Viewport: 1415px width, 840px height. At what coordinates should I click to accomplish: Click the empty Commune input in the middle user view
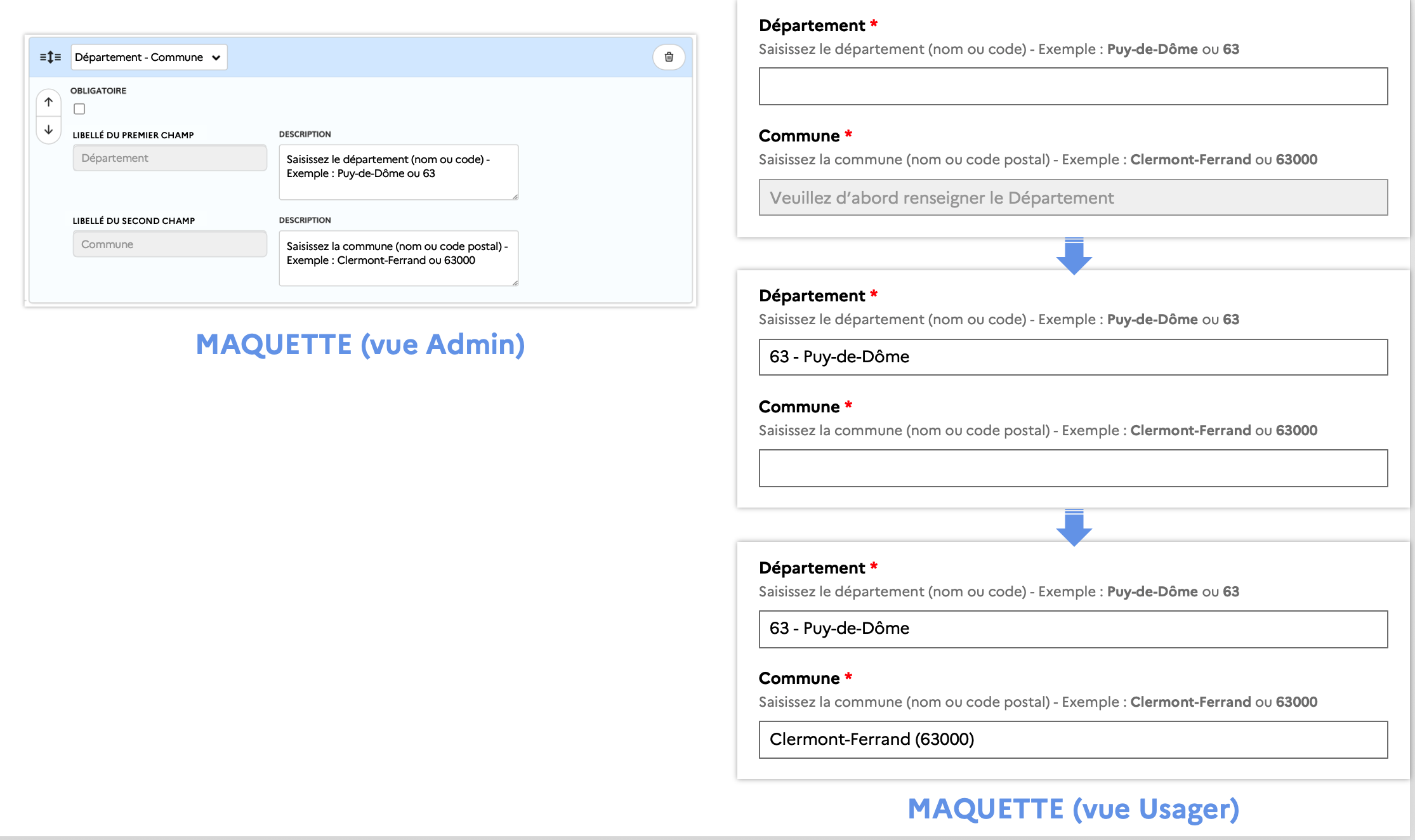coord(1072,468)
